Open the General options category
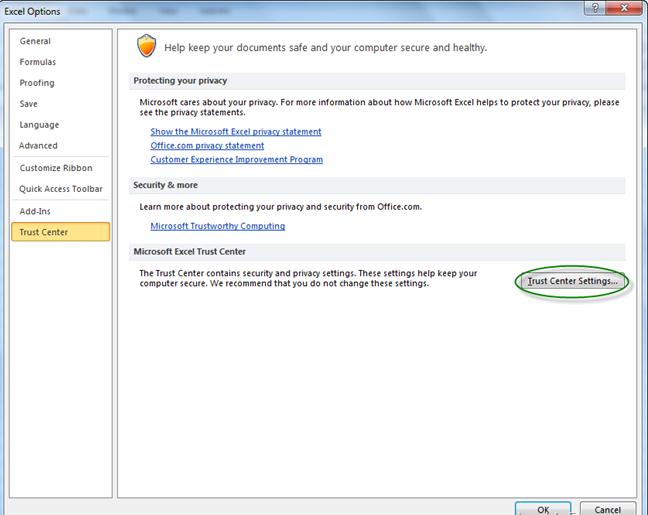Screen dimensions: 648x515 (x=61, y=41)
